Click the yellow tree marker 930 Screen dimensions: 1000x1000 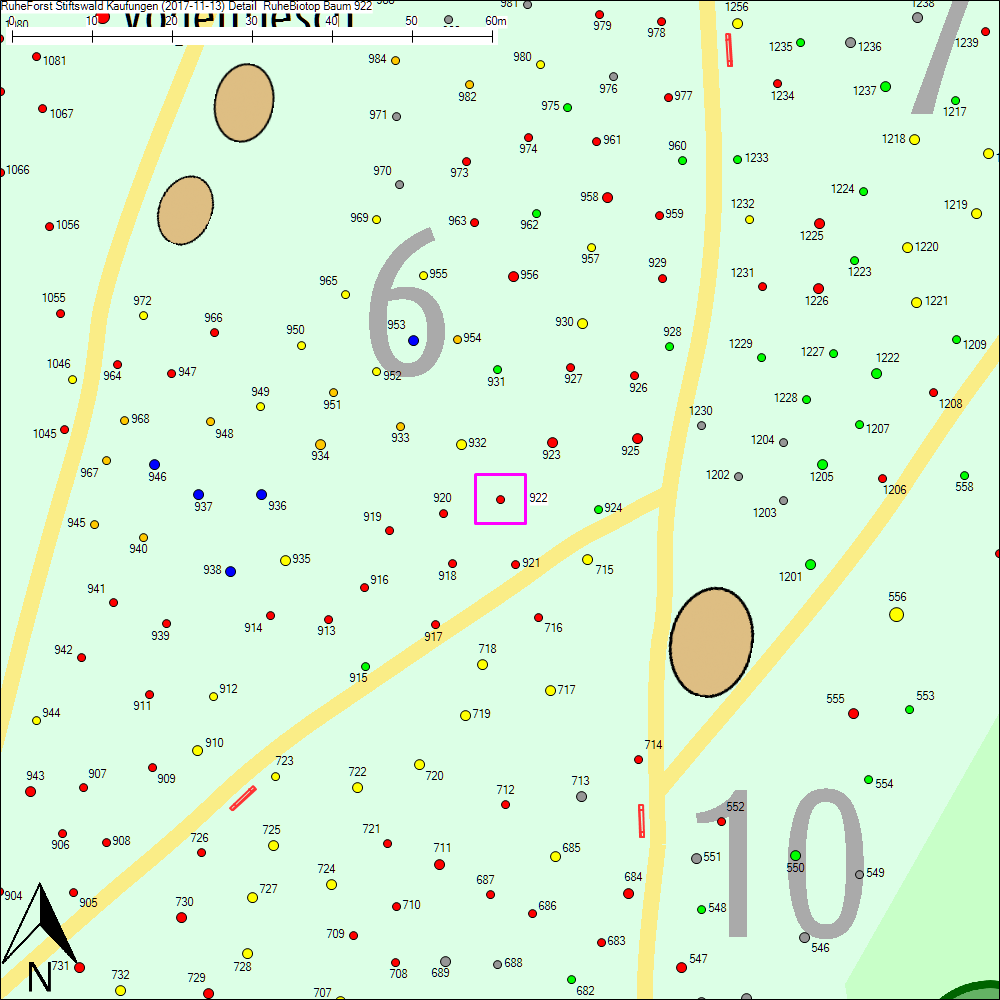582,323
